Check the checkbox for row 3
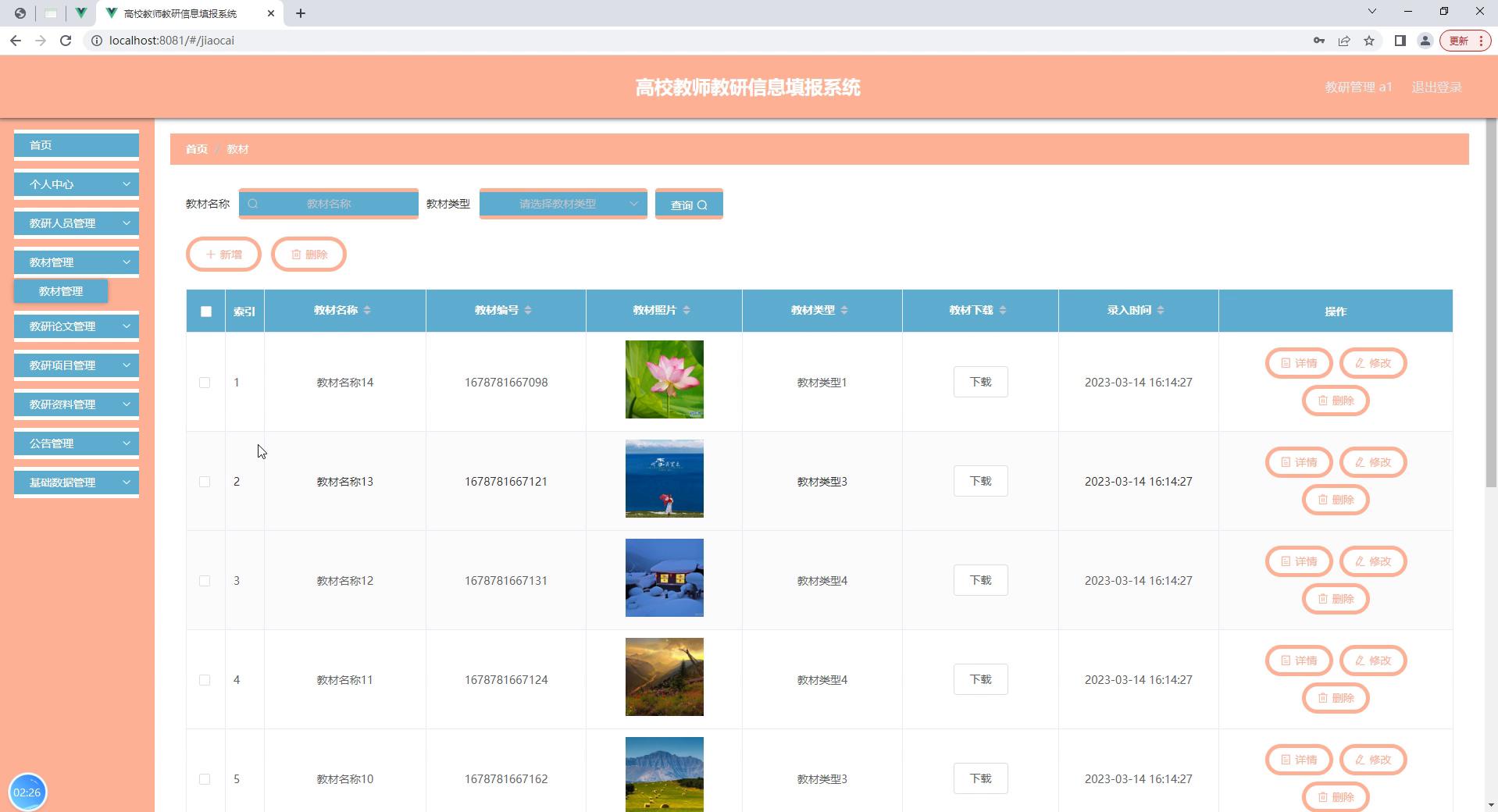The image size is (1498, 812). (205, 581)
